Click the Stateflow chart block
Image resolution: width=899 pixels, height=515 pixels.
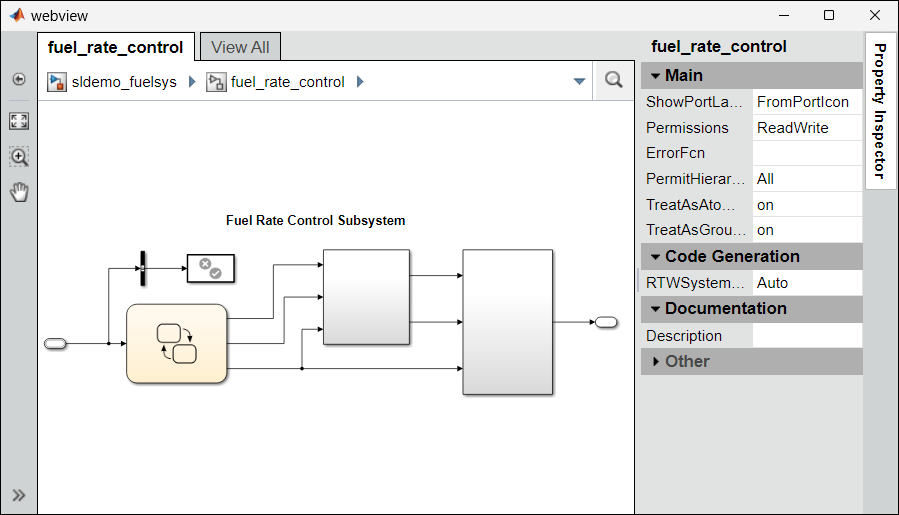pyautogui.click(x=176, y=344)
